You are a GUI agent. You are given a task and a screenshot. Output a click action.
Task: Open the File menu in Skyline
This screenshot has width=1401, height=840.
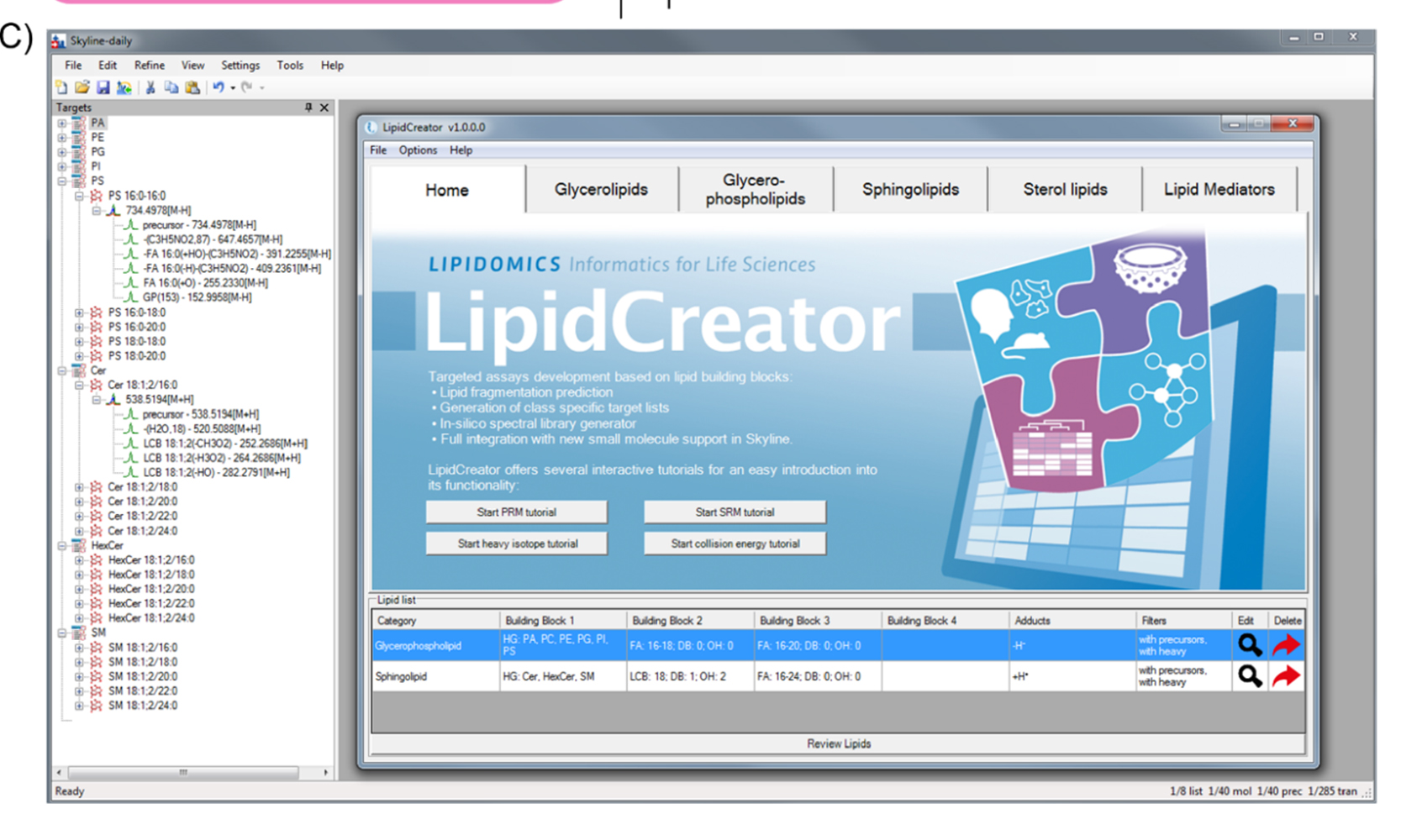(x=73, y=66)
